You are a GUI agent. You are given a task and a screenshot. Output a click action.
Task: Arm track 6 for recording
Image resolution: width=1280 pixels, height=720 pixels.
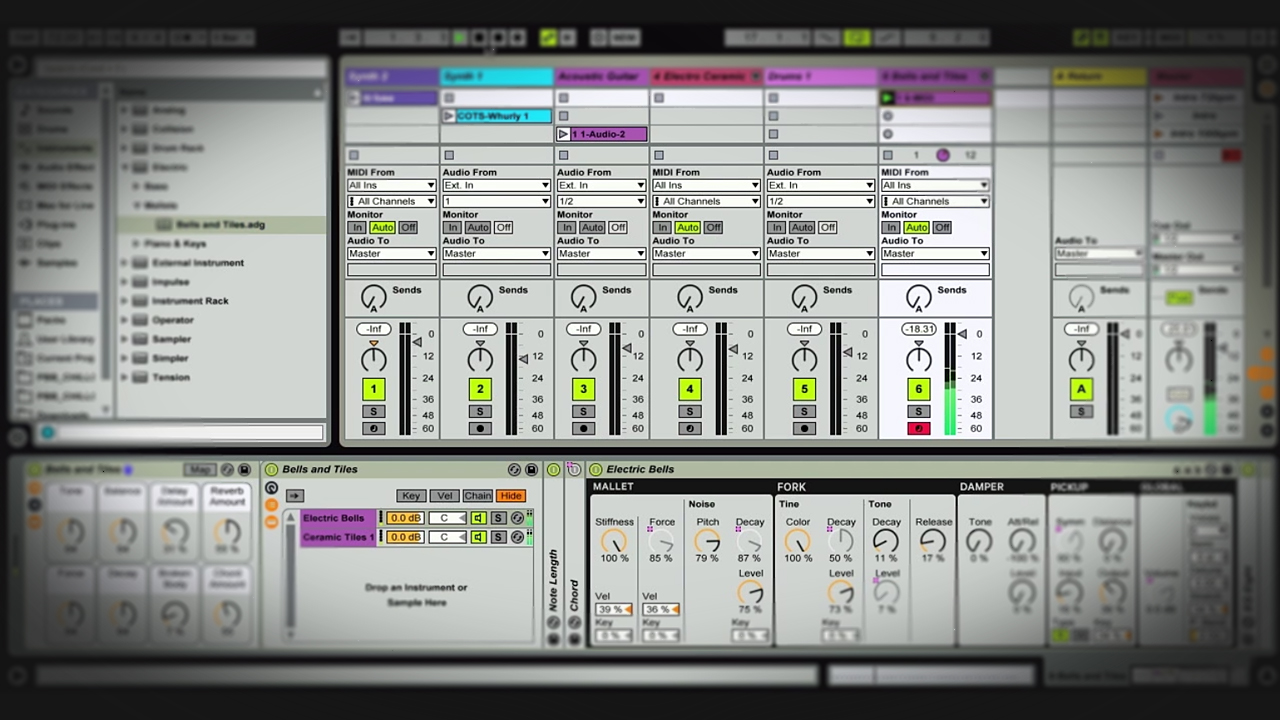(918, 429)
